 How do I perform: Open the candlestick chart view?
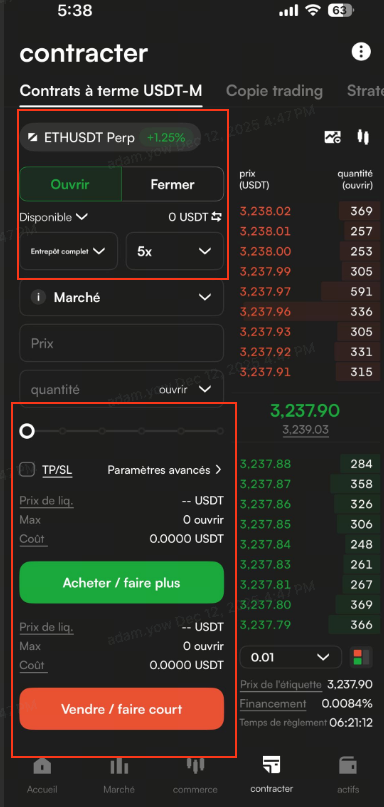363,137
